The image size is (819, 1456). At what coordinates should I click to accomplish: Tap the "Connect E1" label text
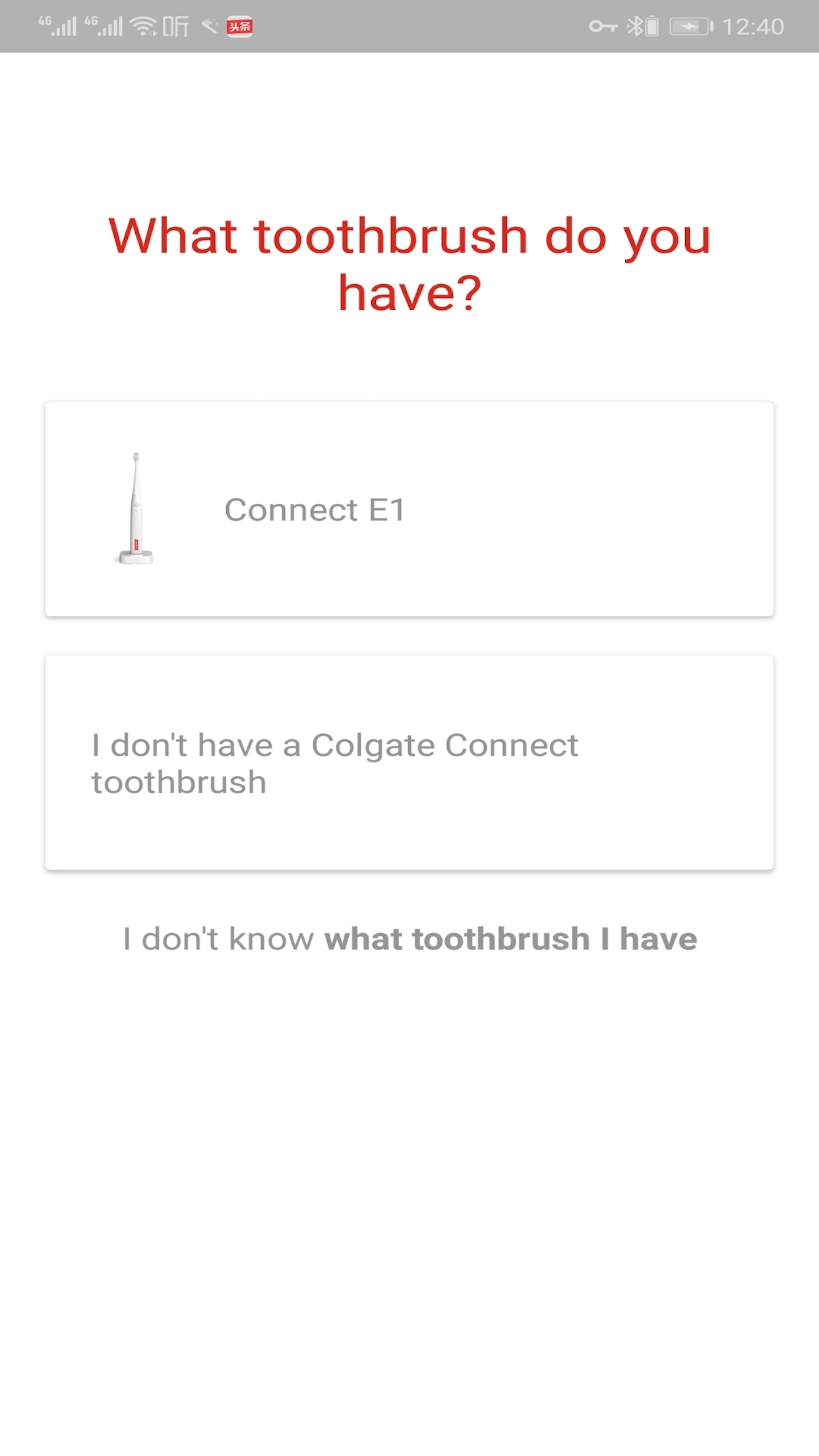pos(315,510)
